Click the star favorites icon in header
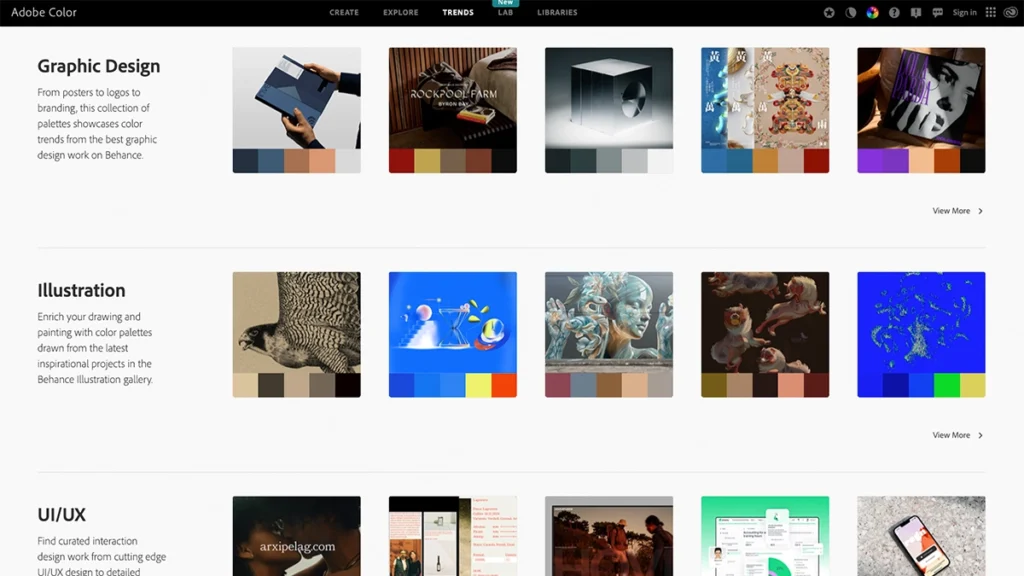Screen dimensions: 1024x576 point(829,12)
